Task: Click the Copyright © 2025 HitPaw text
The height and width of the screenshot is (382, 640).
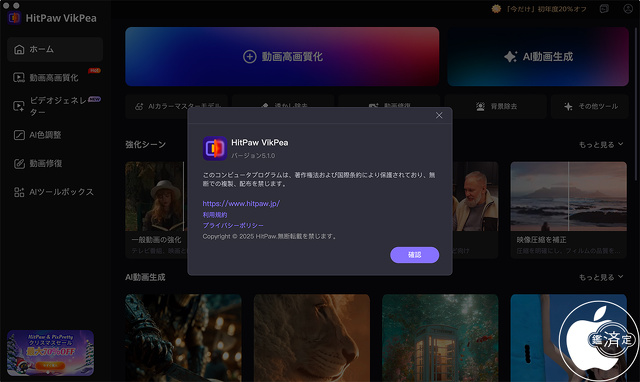Action: pyautogui.click(x=269, y=236)
